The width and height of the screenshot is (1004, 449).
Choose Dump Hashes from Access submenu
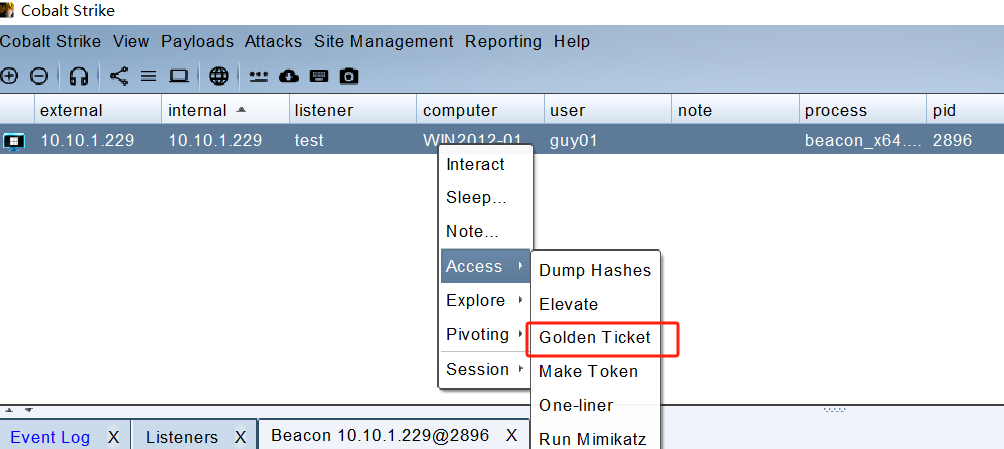(595, 270)
